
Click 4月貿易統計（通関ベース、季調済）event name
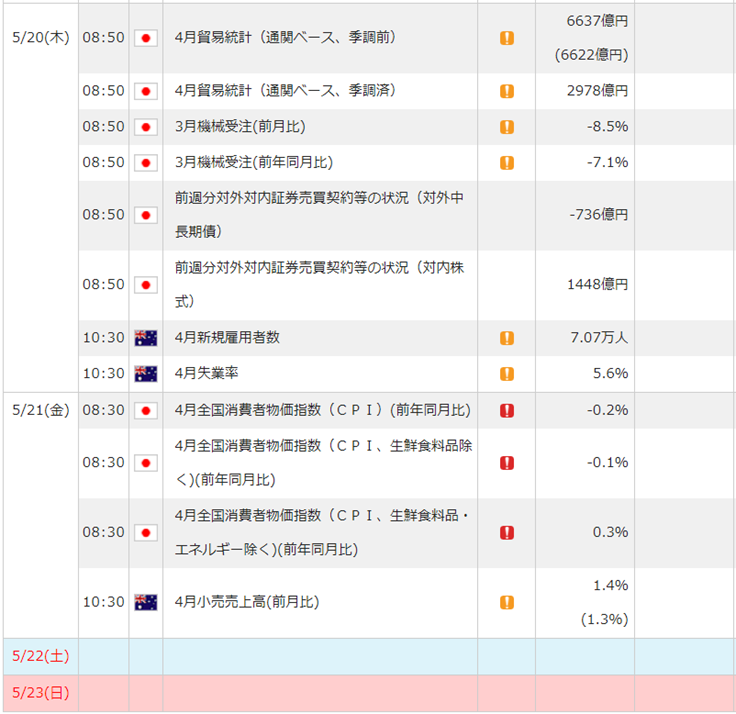285,90
